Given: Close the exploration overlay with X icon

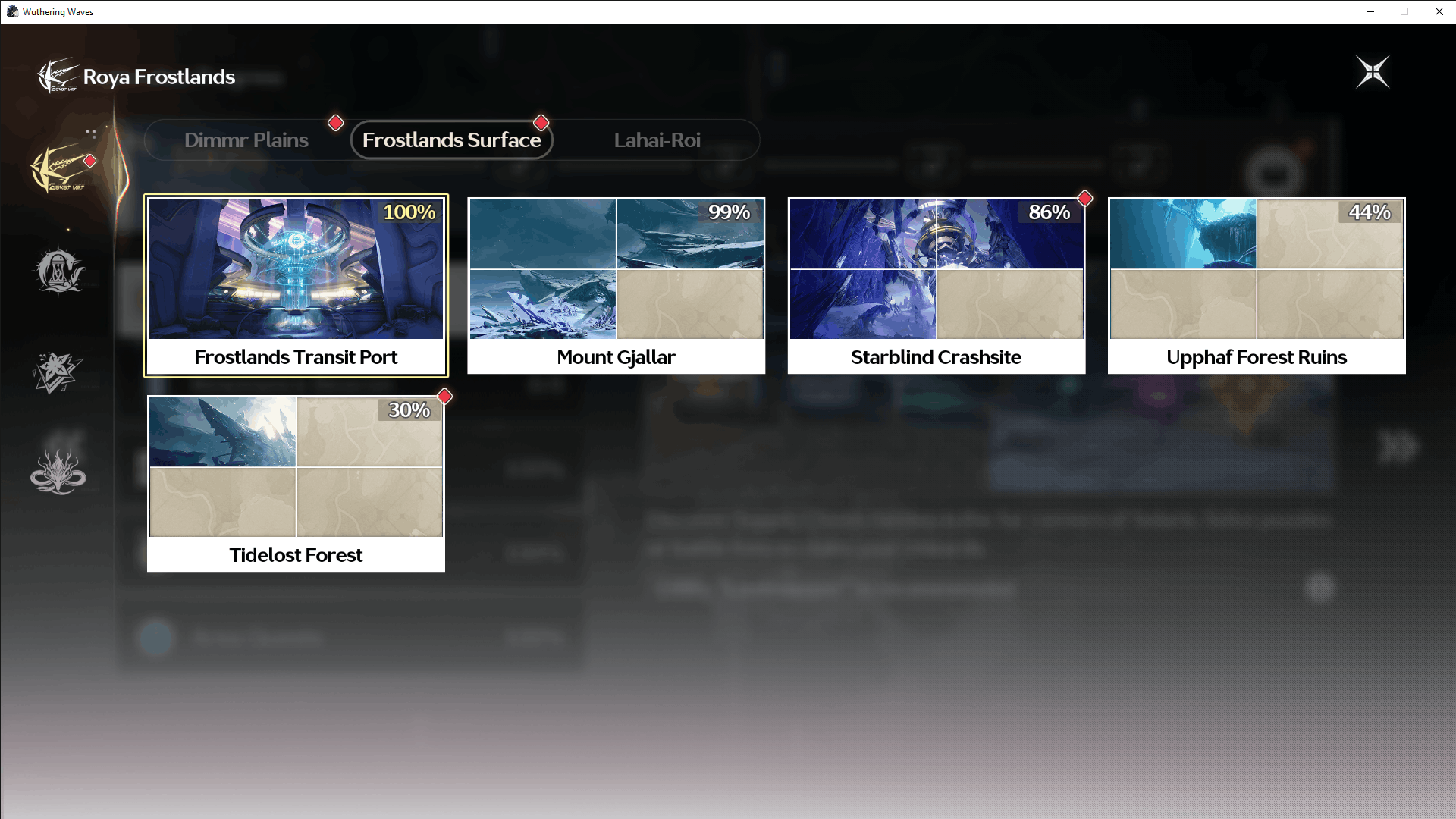Looking at the screenshot, I should pos(1373,73).
